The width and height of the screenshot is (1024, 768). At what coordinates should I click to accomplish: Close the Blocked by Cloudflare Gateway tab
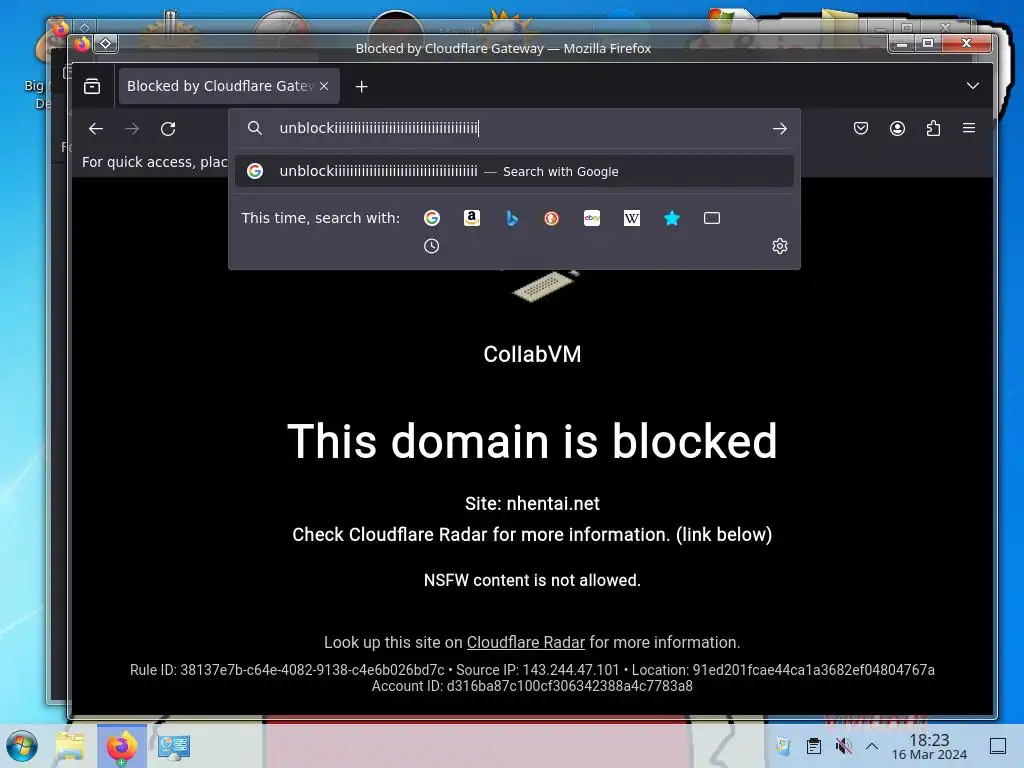coord(324,86)
